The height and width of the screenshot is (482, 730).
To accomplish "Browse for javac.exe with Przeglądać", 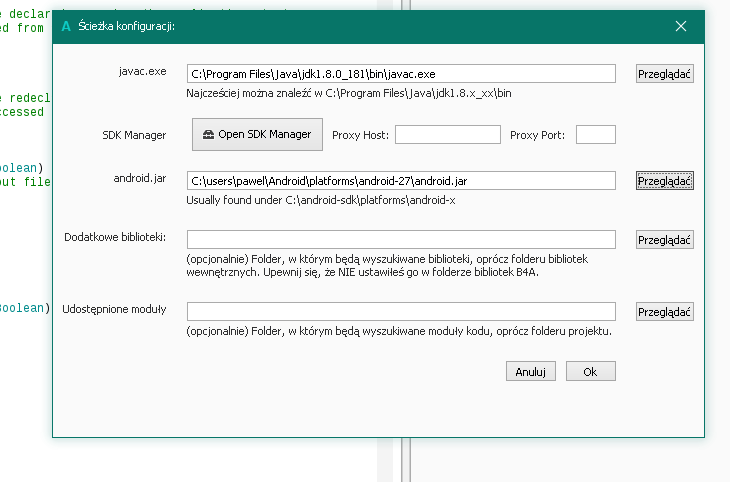I will 664,74.
